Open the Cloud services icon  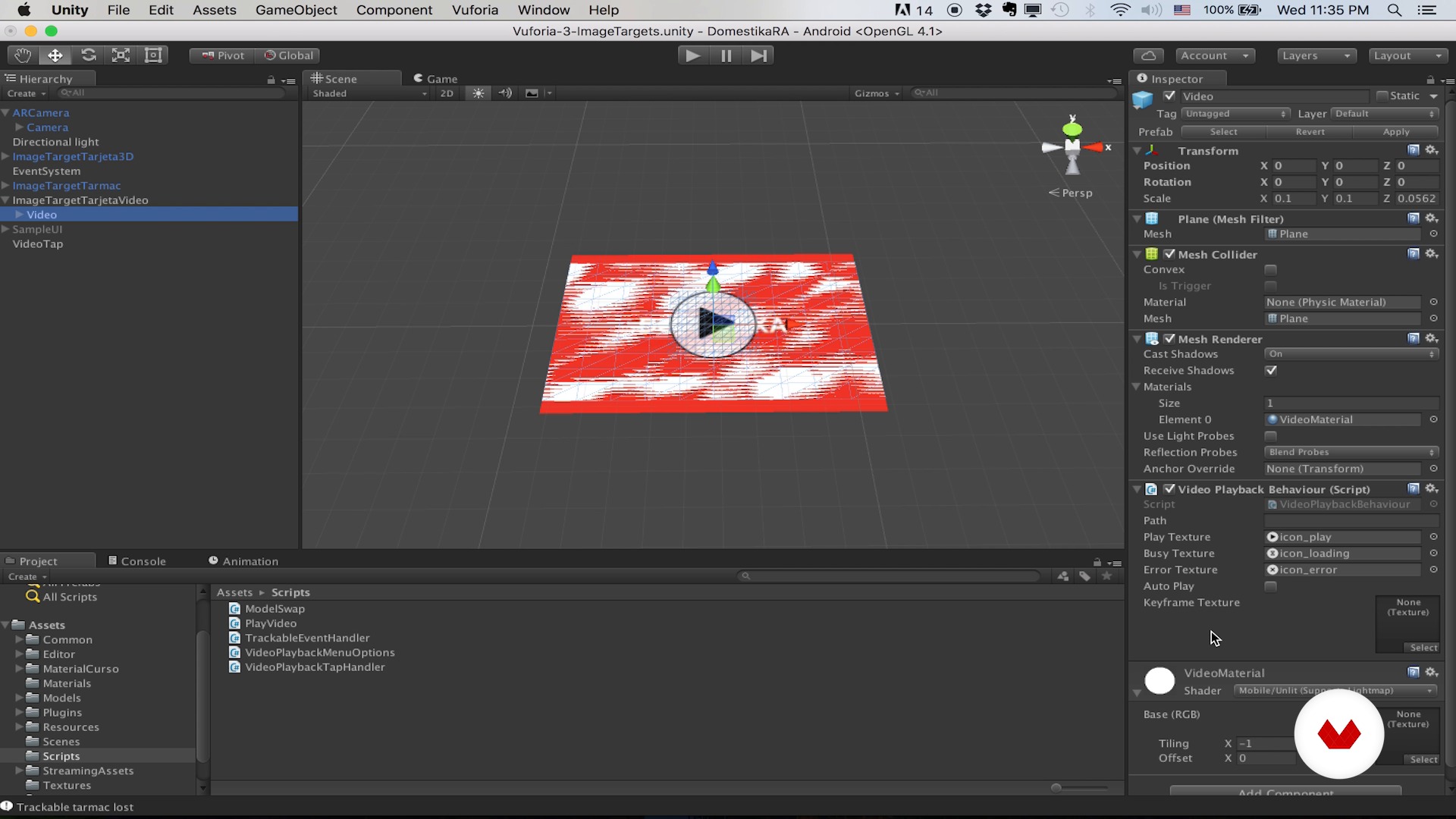pos(1148,55)
